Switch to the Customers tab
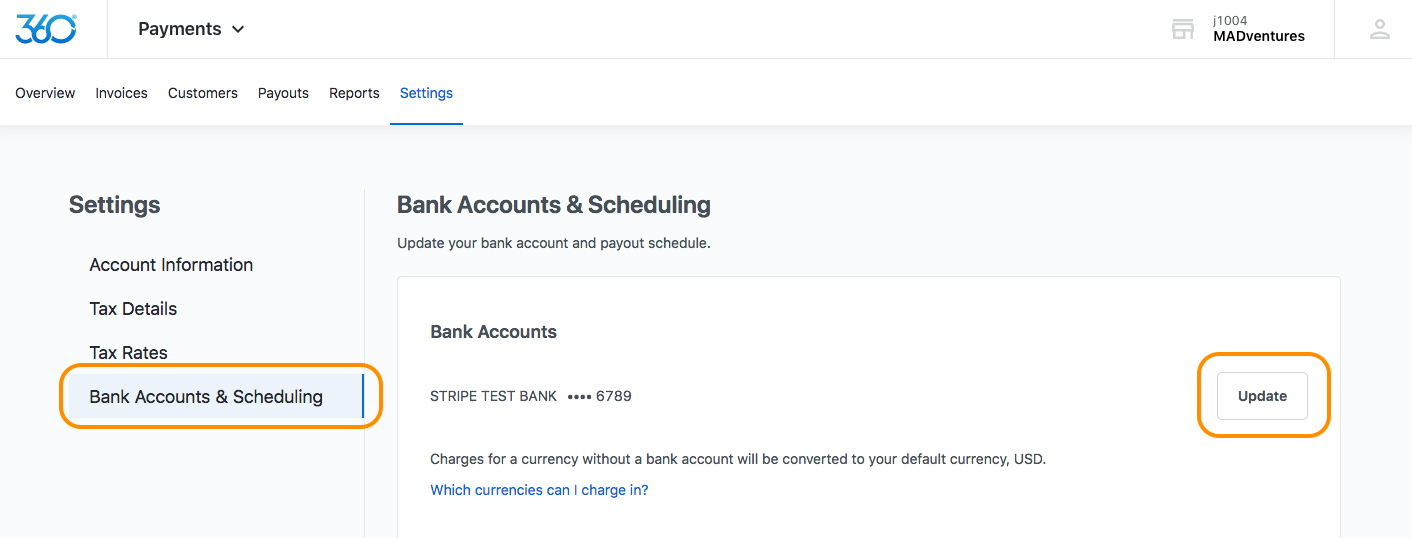Screen dimensions: 1412x538 pos(203,93)
